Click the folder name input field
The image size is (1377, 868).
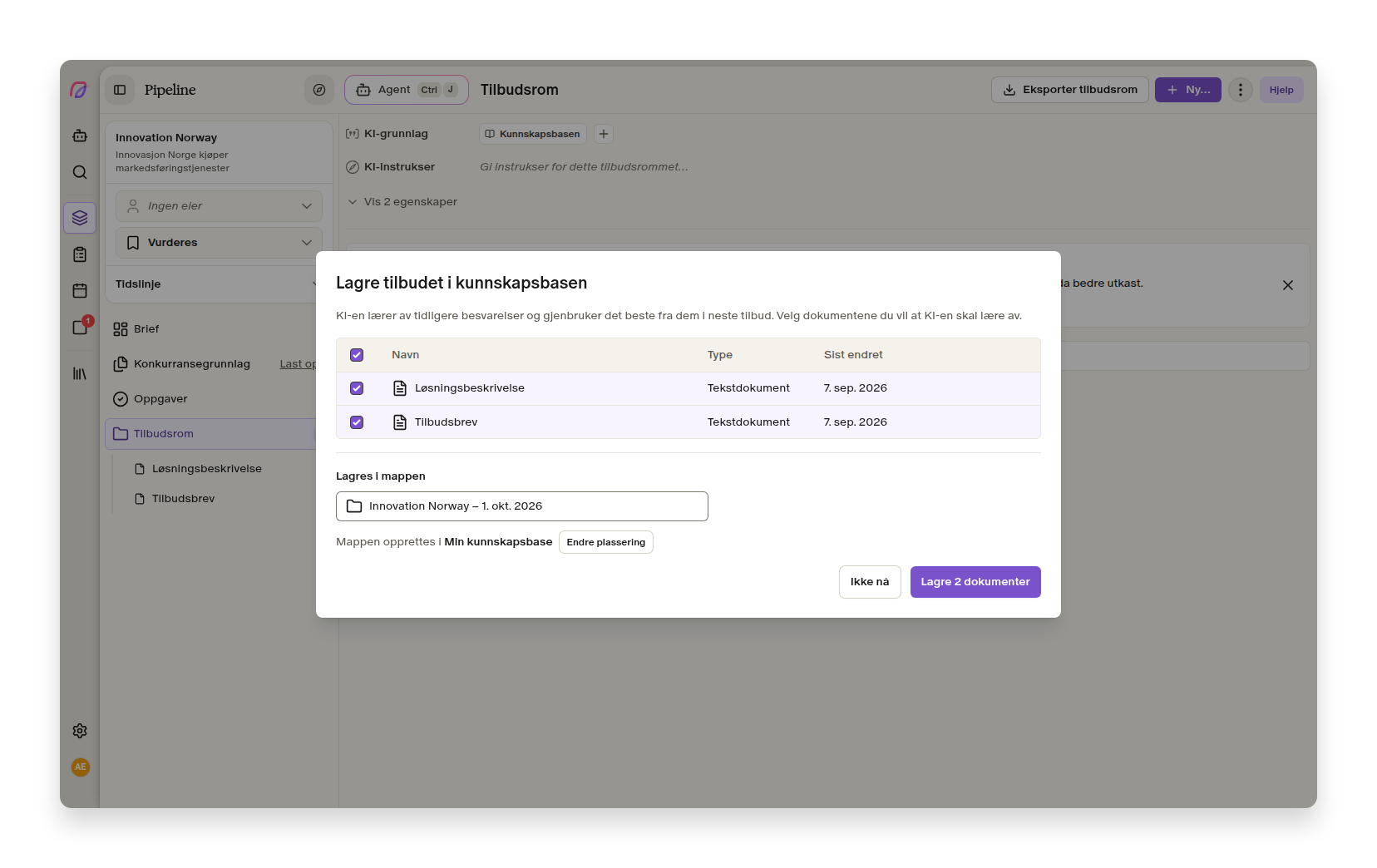pyautogui.click(x=522, y=506)
